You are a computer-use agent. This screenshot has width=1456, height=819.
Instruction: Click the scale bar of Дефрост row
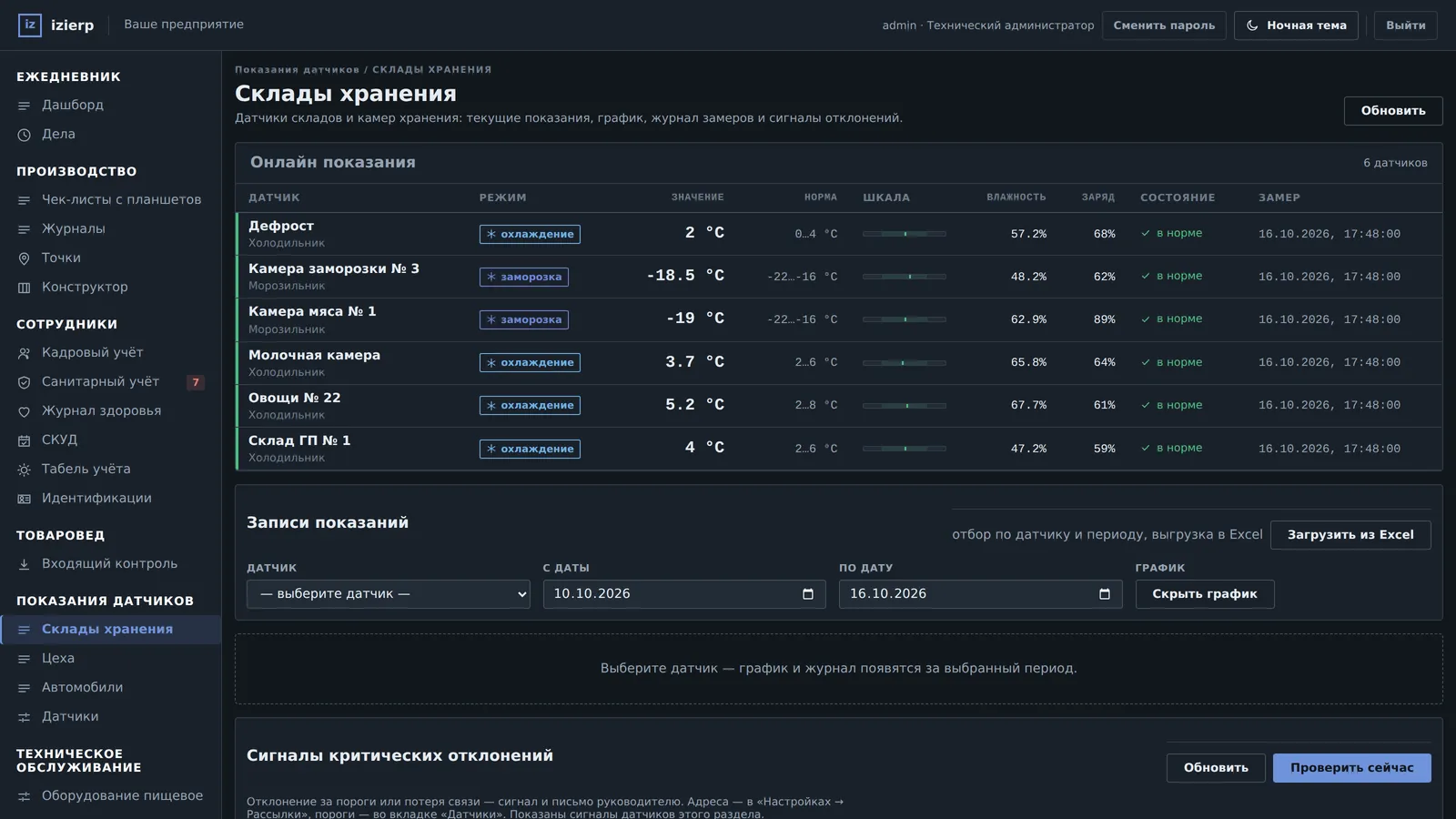click(905, 234)
